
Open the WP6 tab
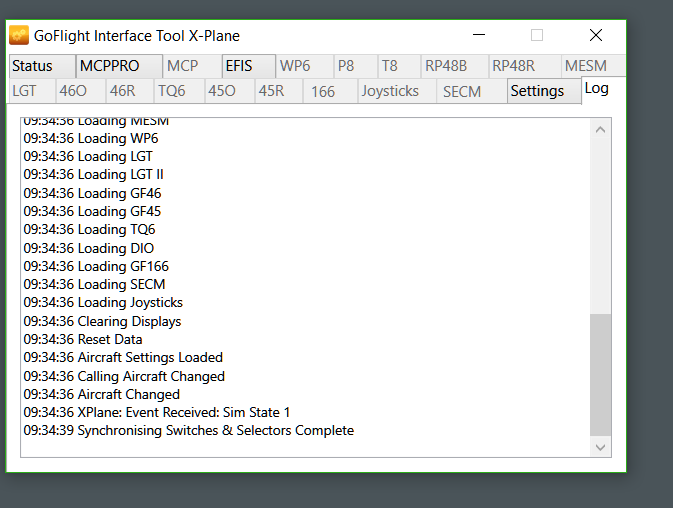point(295,66)
